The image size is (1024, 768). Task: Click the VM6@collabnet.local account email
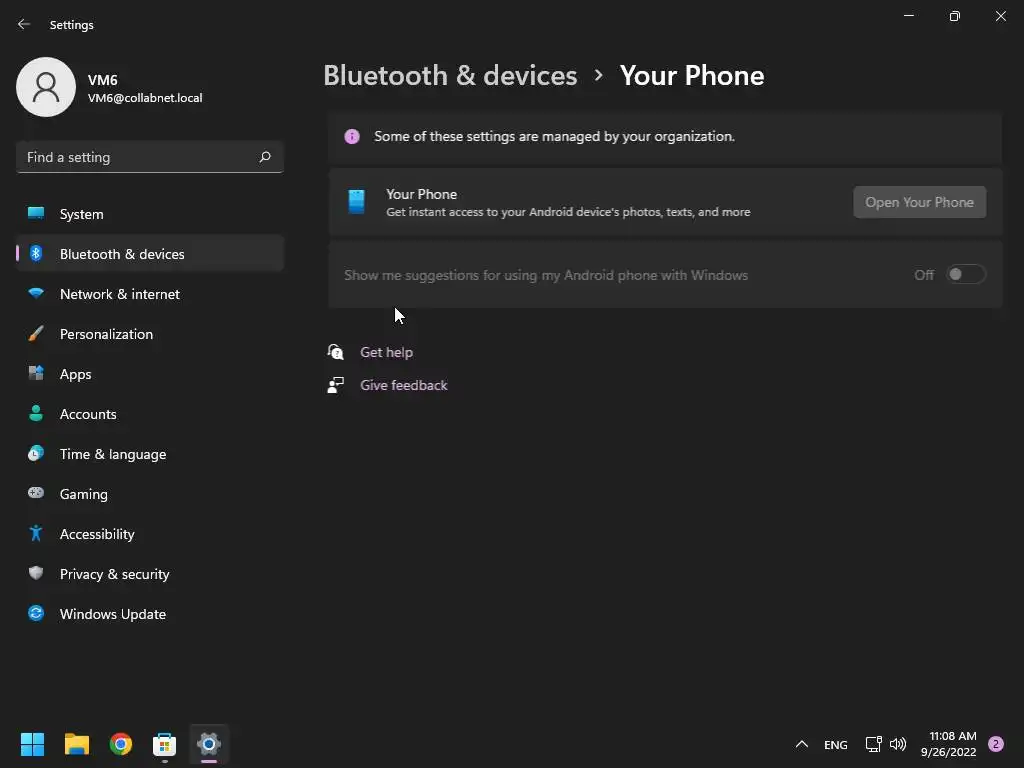(x=145, y=98)
